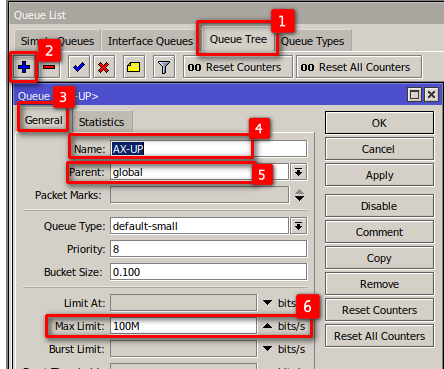Expand the Packet Marks up-down arrows

(x=299, y=195)
